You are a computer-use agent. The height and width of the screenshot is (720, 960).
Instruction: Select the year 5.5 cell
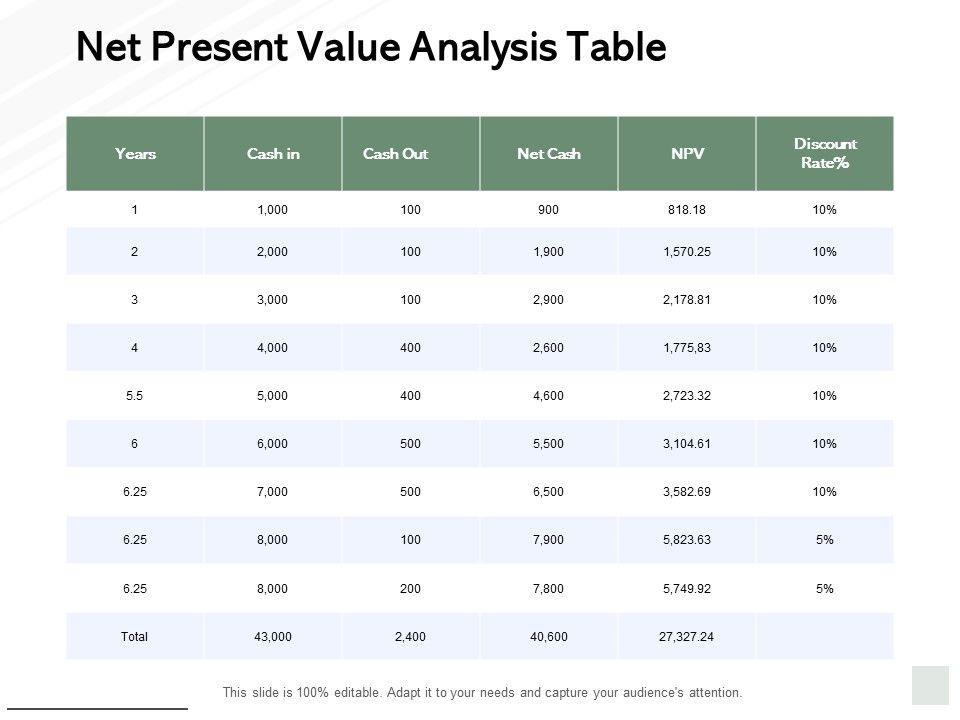[x=135, y=396]
